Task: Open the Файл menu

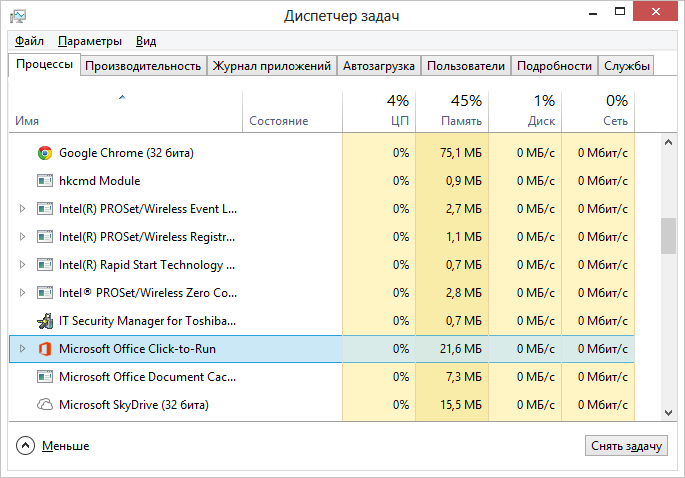Action: [x=29, y=41]
